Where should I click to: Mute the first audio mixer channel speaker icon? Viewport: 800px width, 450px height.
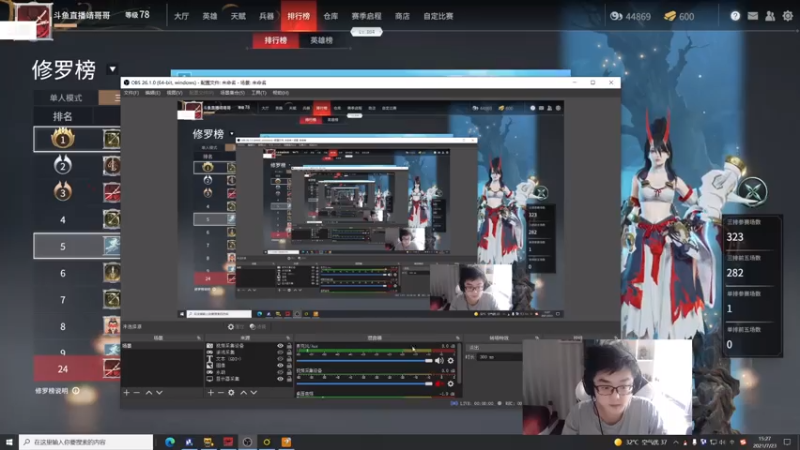click(439, 361)
